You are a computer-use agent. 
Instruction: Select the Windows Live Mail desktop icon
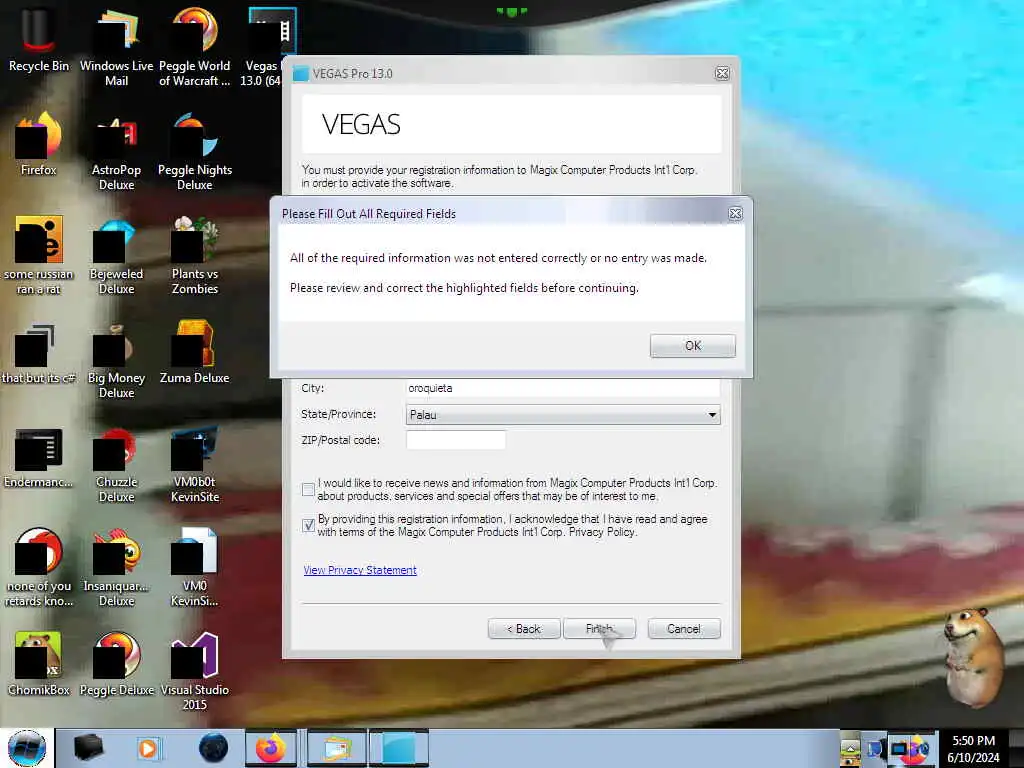[116, 47]
